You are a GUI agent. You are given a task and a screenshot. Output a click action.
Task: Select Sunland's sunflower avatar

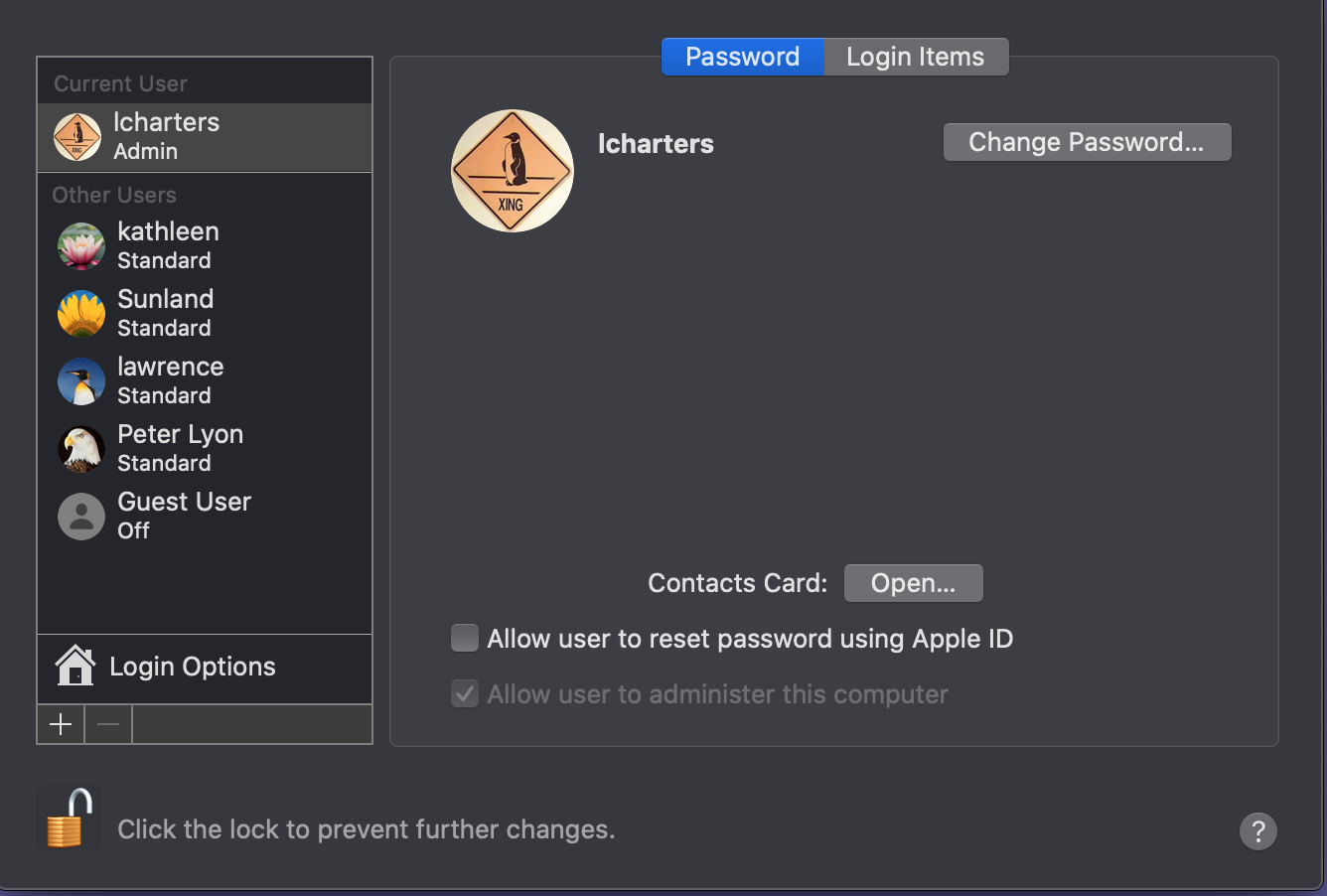coord(81,314)
